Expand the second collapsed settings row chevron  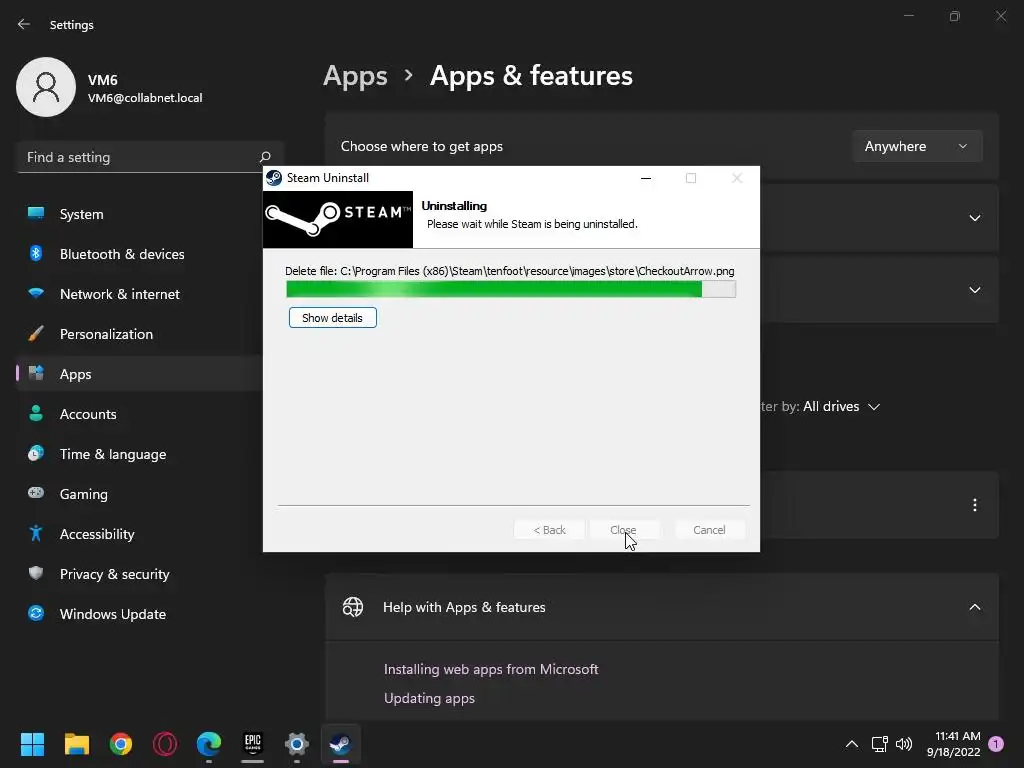click(x=974, y=290)
